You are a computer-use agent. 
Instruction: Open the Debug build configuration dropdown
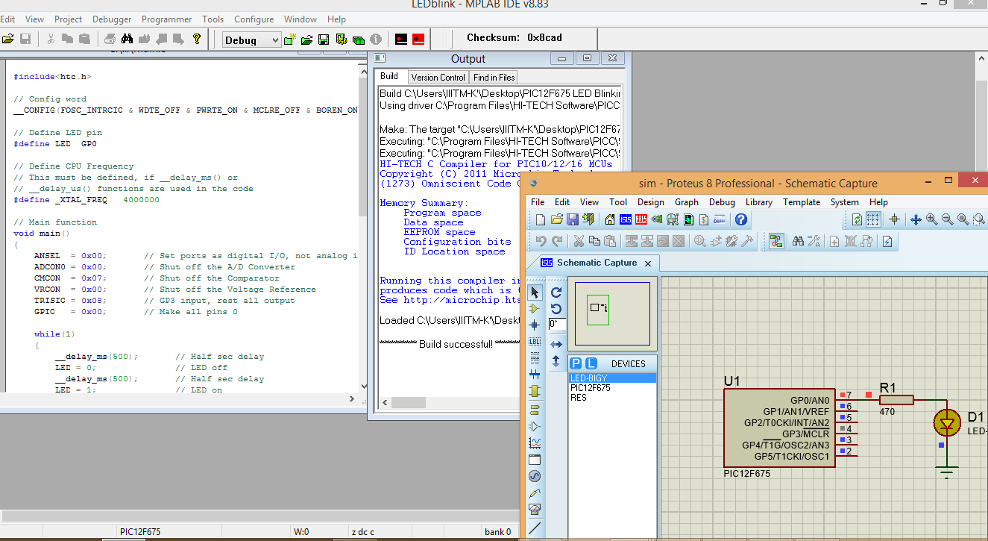pos(251,40)
